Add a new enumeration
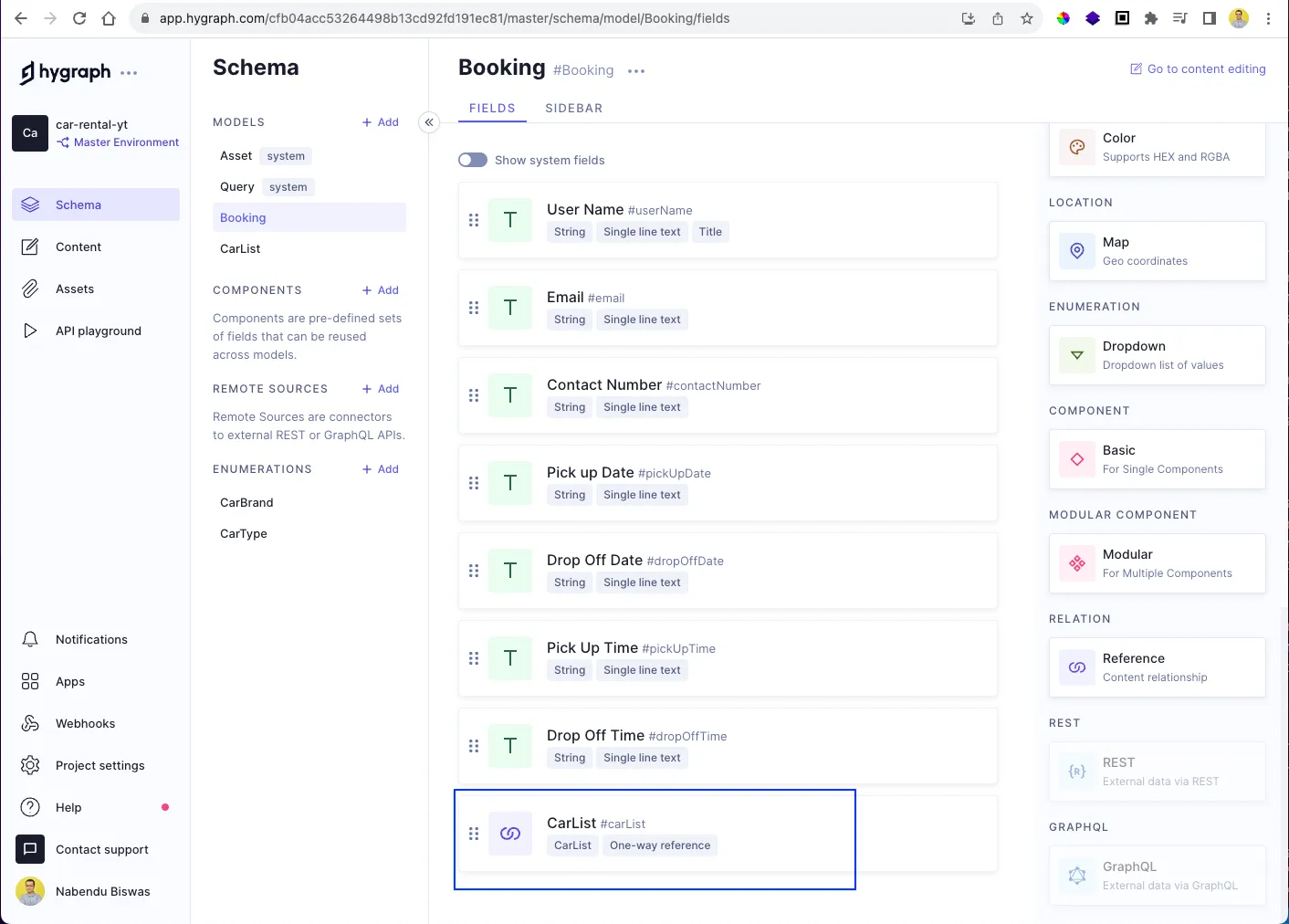 coord(381,469)
